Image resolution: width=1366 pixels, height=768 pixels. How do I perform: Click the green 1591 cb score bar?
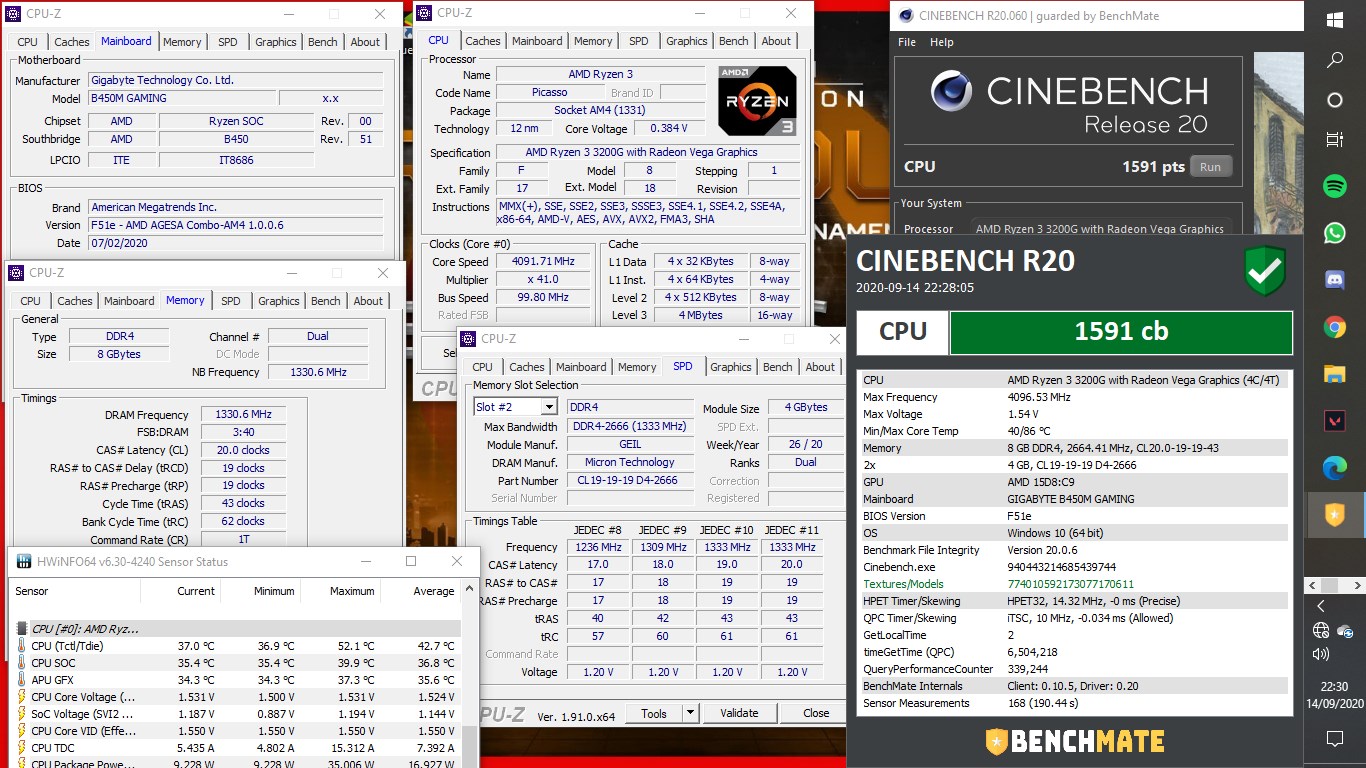coord(1121,332)
